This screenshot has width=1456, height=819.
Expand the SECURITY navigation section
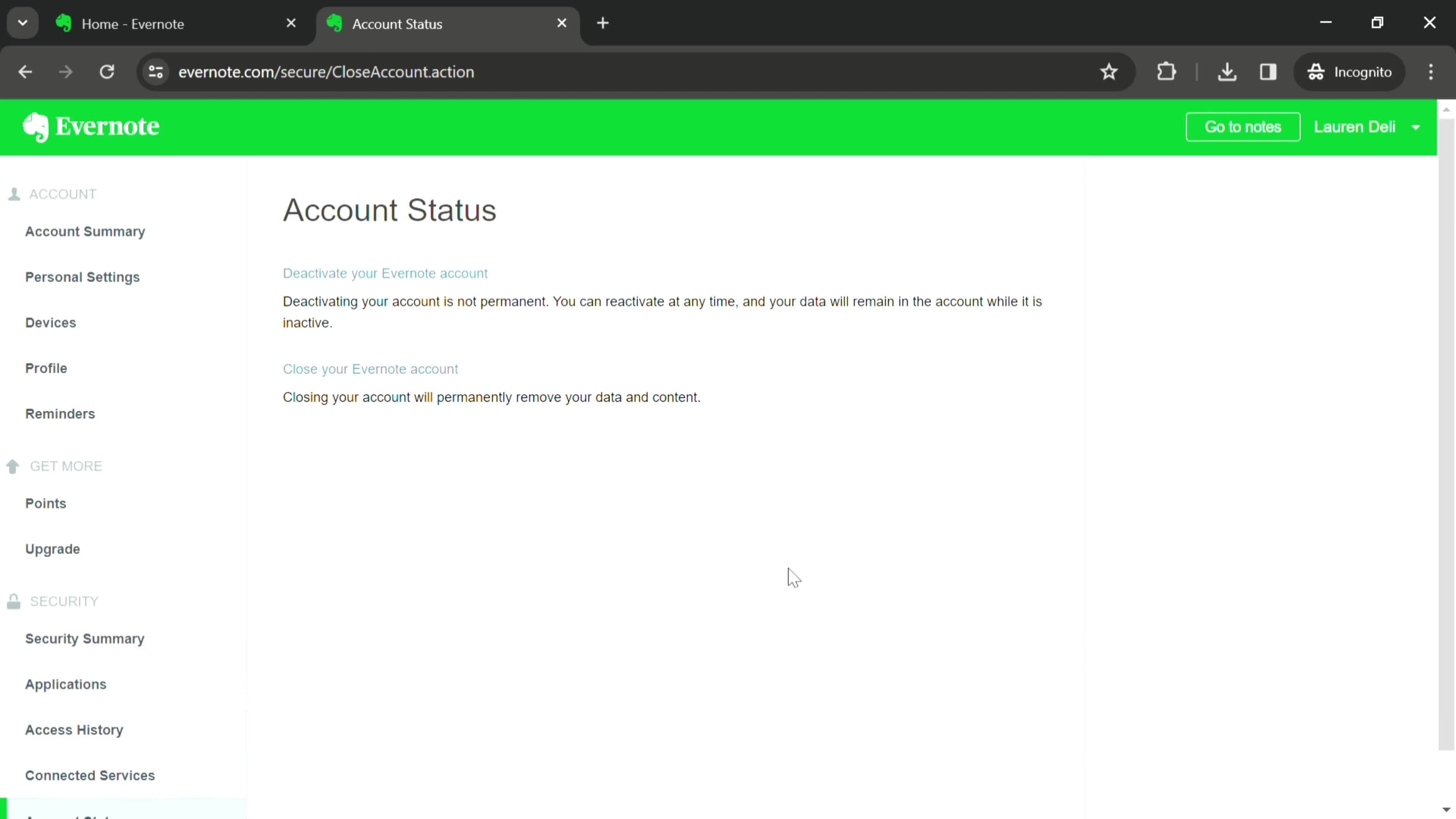coord(63,601)
